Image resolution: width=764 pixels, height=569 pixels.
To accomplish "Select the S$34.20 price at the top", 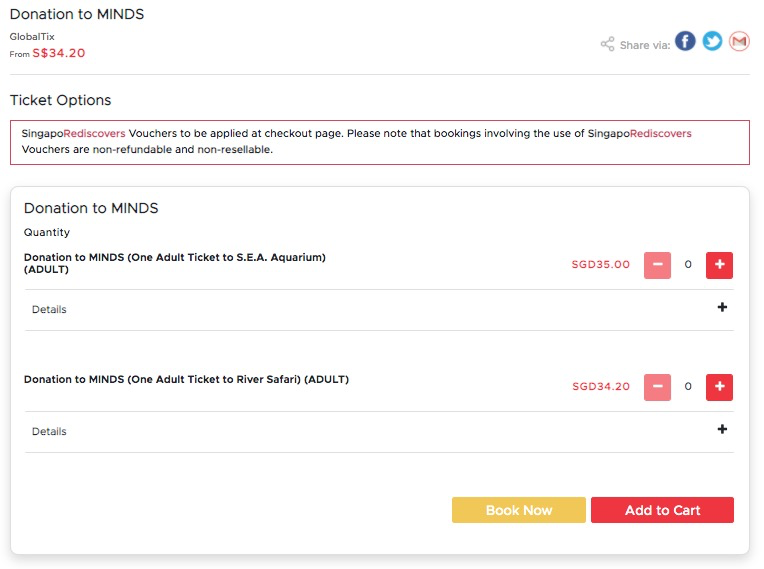I will tap(59, 53).
